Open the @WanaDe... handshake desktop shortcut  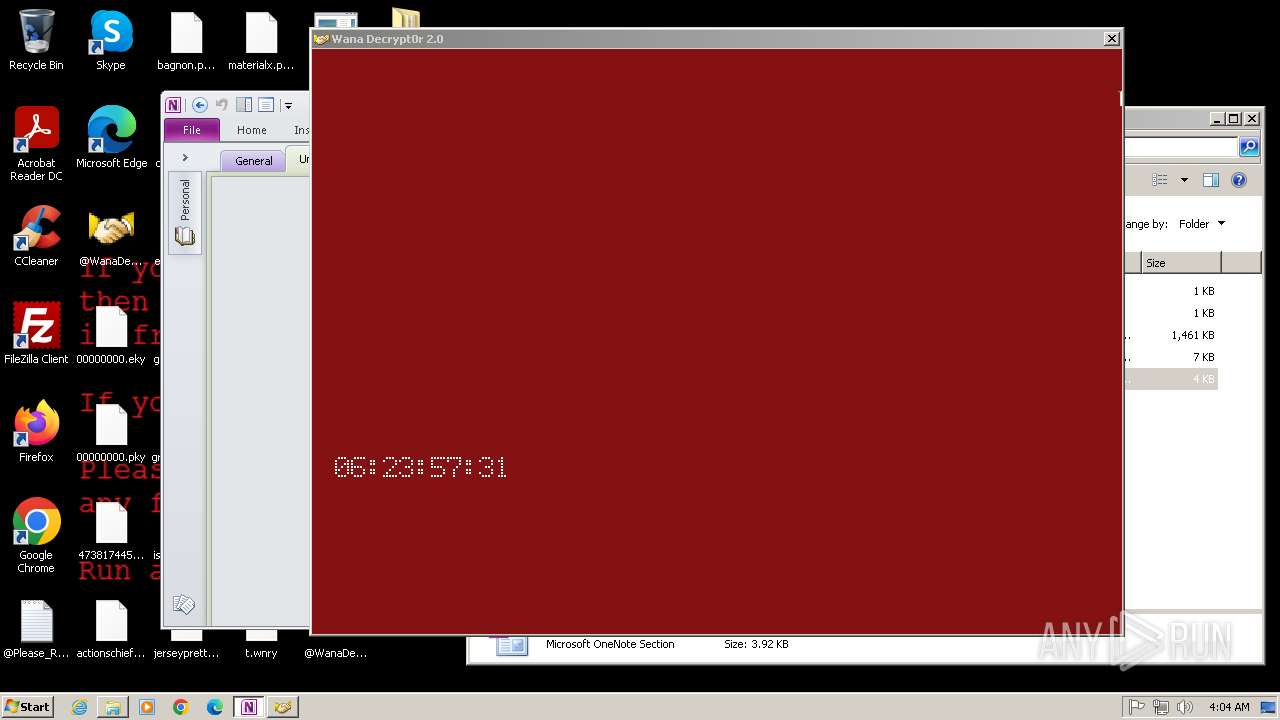point(111,237)
